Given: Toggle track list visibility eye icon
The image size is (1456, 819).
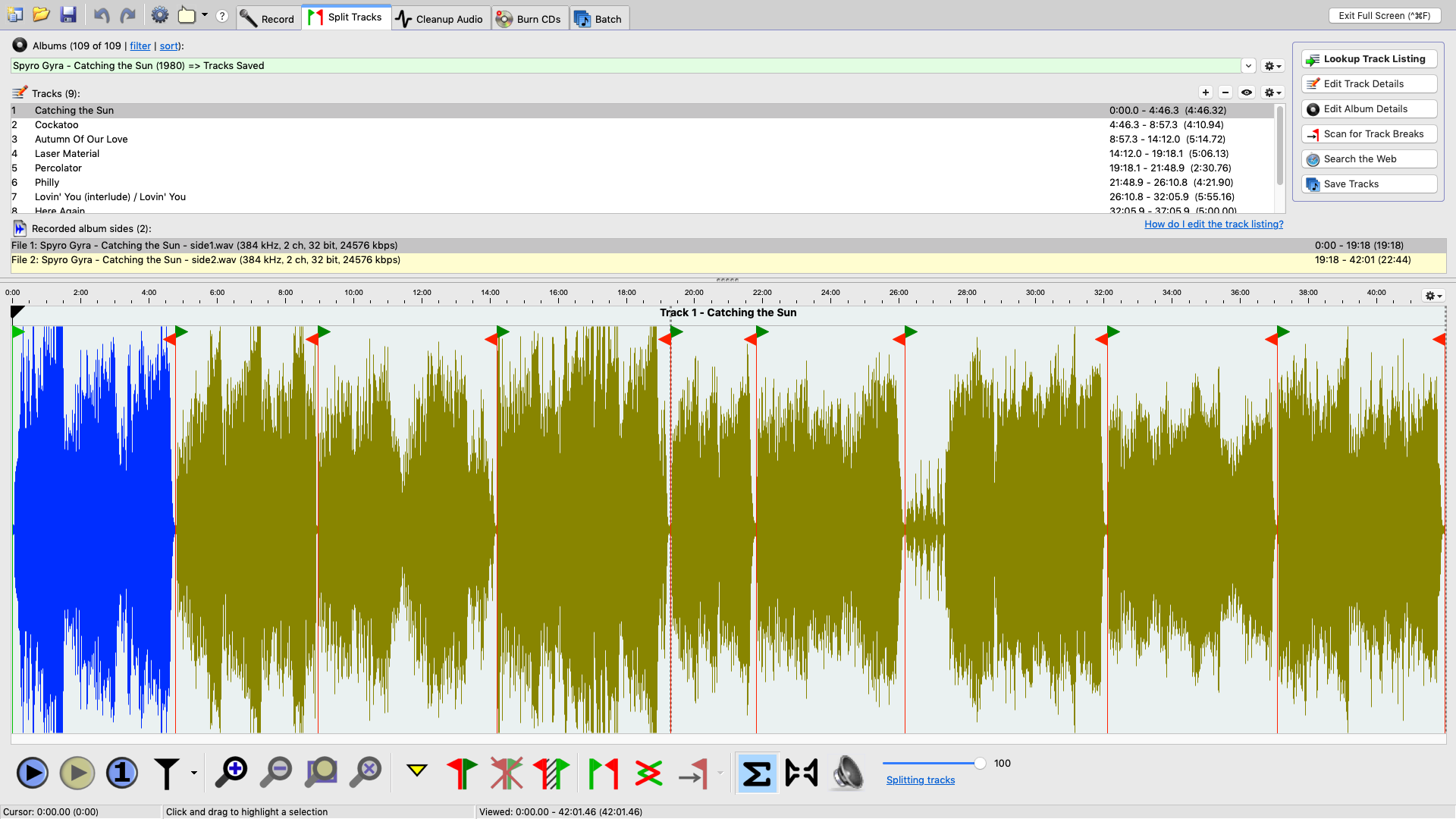Looking at the screenshot, I should [x=1247, y=93].
